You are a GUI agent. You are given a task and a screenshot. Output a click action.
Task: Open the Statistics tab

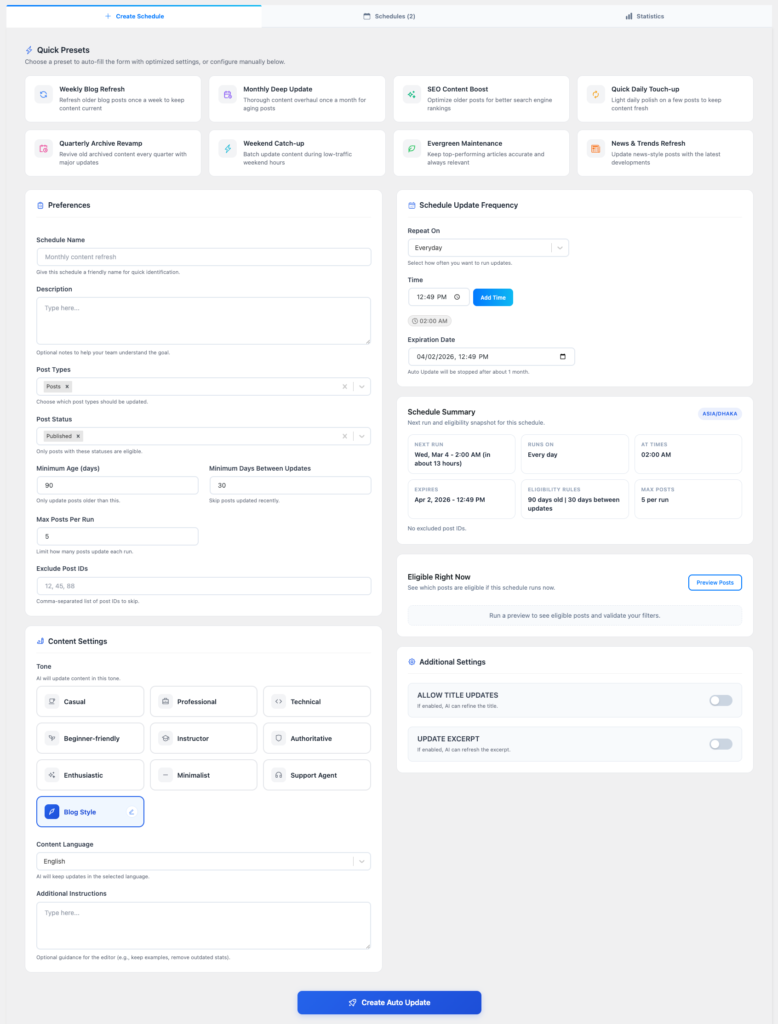point(644,16)
